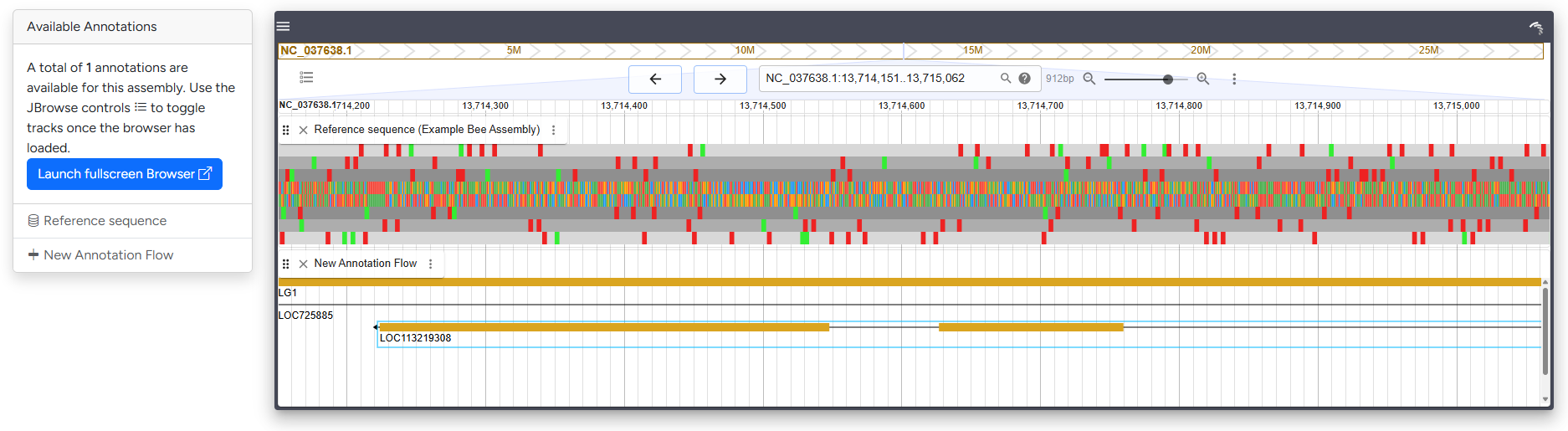Click the vertical scrollbar in annotation track
This screenshot has width=1568, height=431.
click(1545, 331)
